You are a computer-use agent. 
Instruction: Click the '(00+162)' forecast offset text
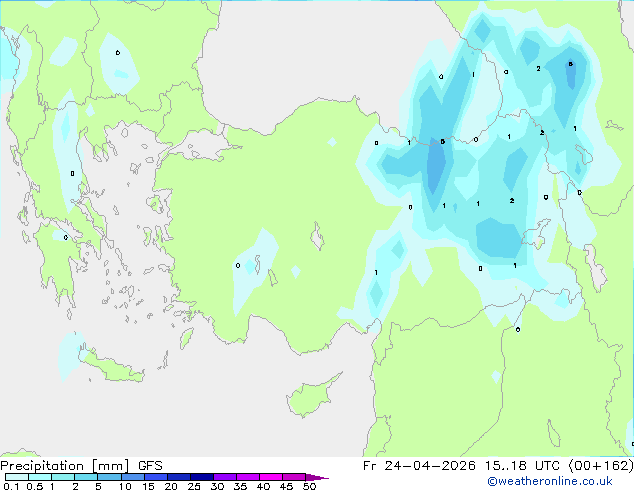point(601,466)
